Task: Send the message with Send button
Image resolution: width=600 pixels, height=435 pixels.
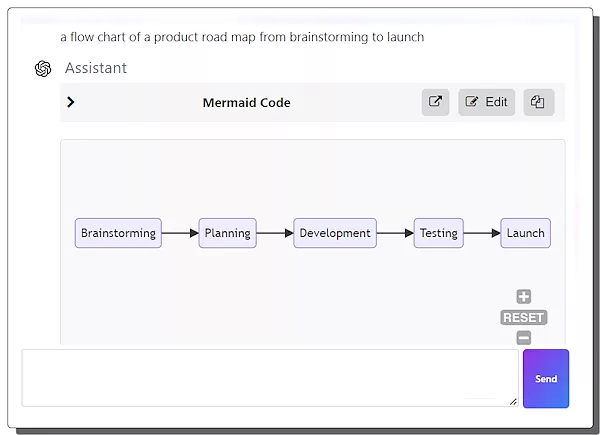Action: point(546,379)
